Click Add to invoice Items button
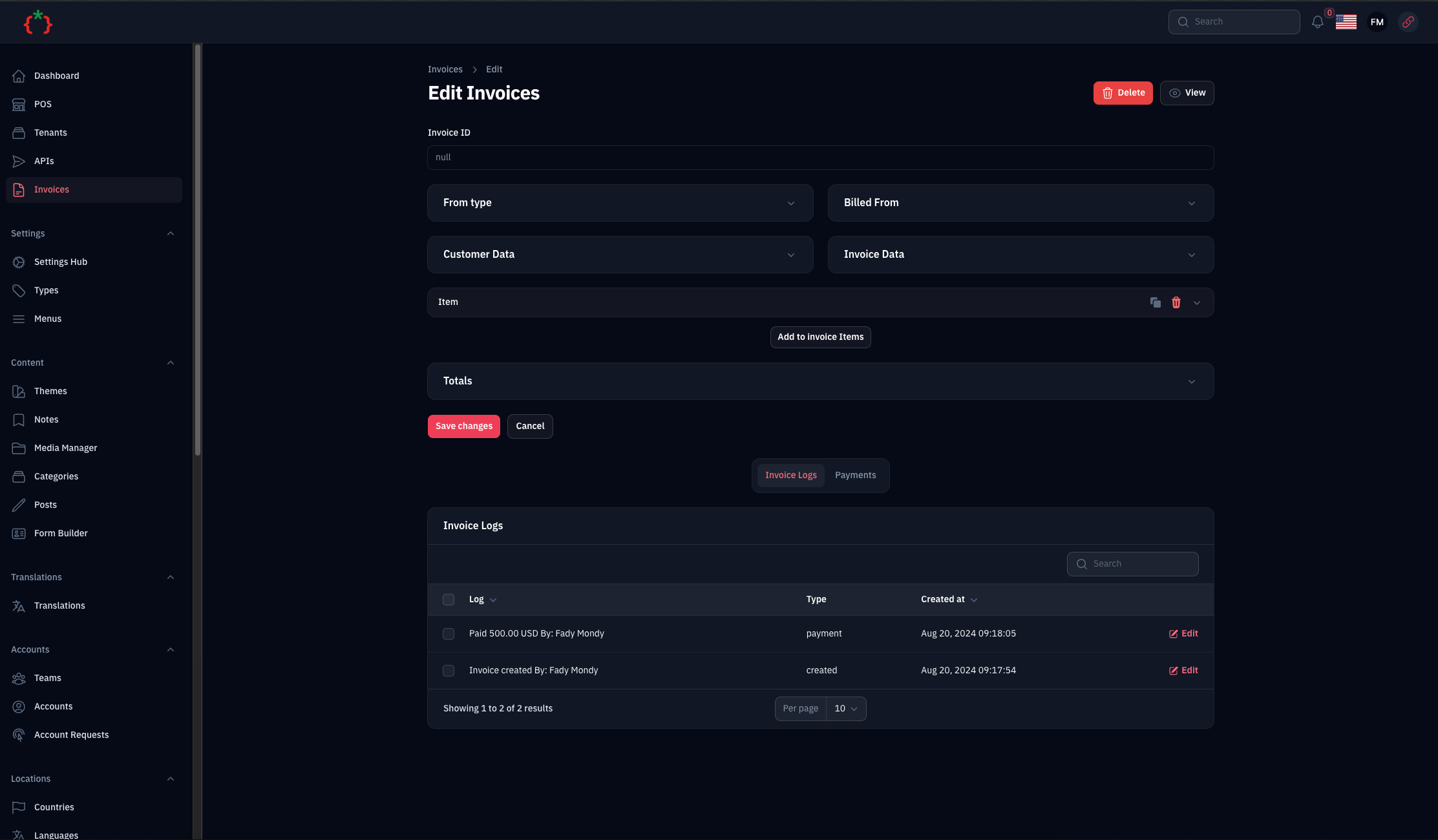 (820, 337)
